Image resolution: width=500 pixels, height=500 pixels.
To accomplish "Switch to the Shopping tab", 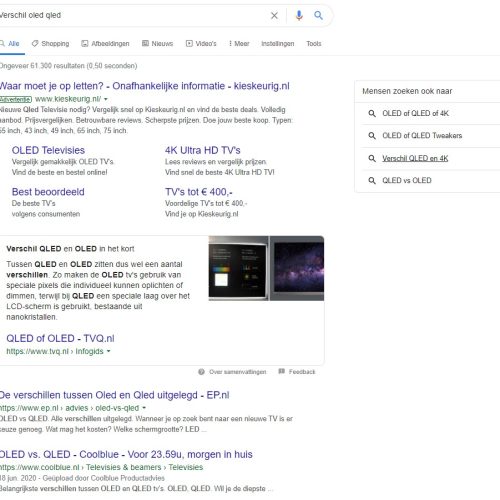I will [51, 44].
